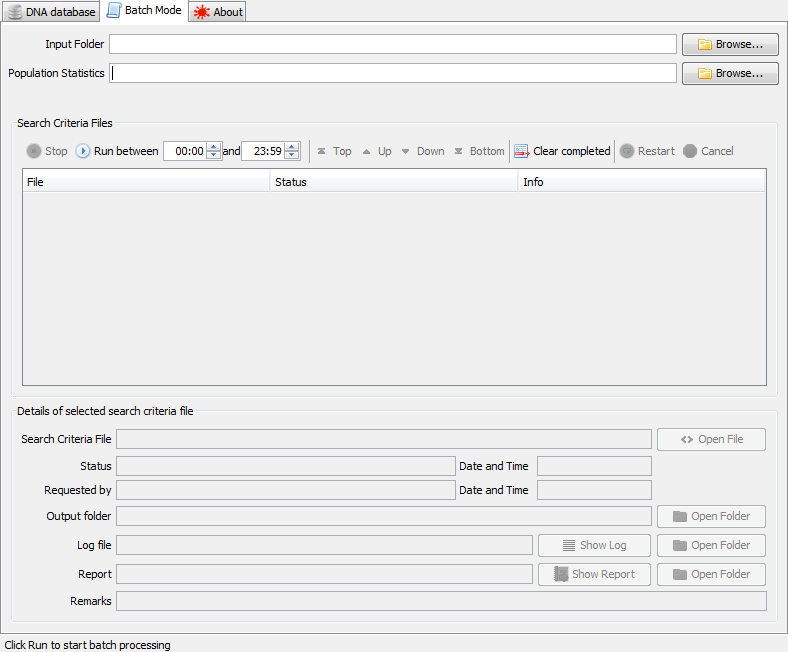Viewport: 788px width, 652px height.
Task: Click the Stop batch processing button
Action: 47,151
